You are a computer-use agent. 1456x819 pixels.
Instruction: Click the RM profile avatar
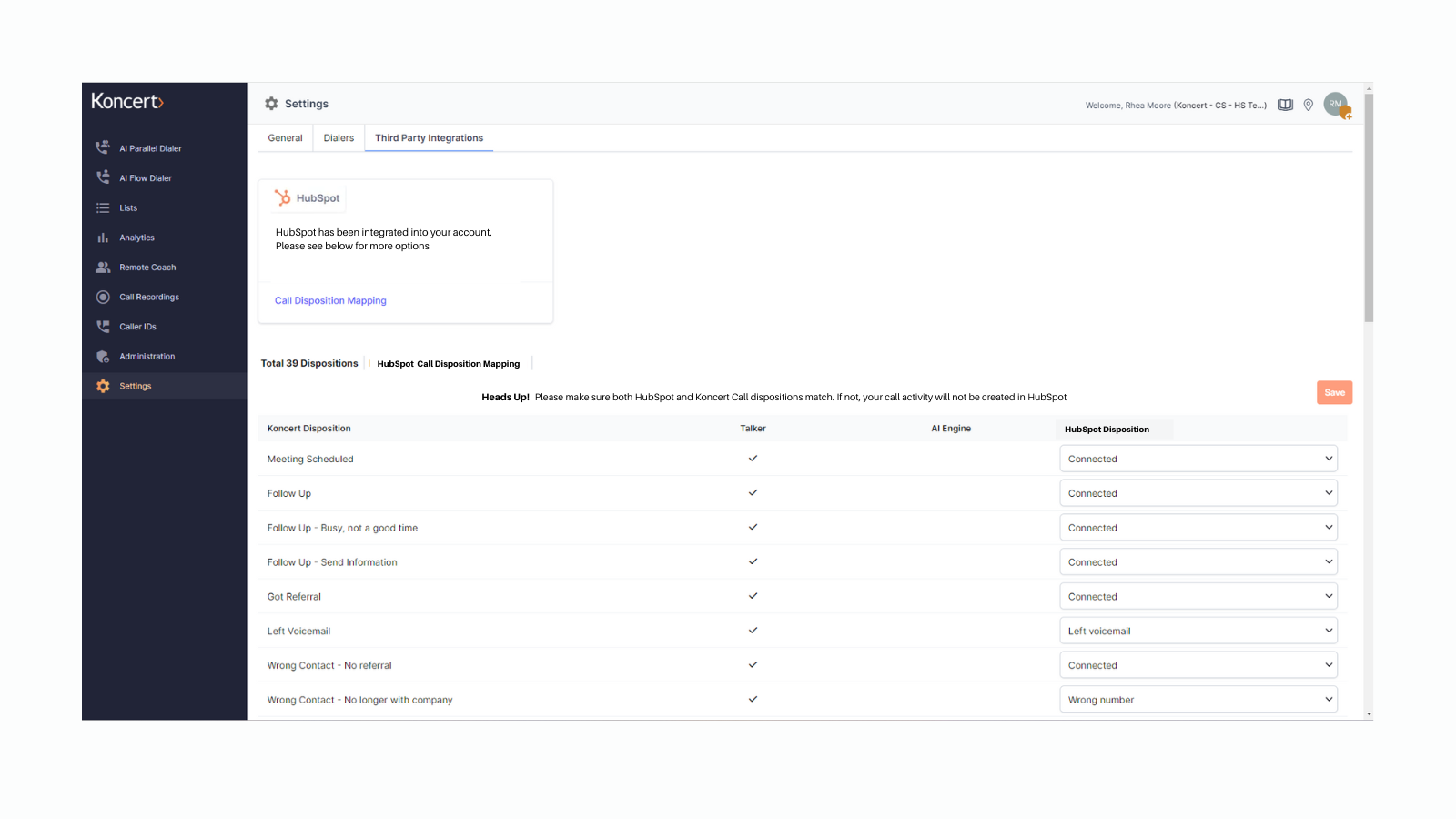(x=1336, y=103)
